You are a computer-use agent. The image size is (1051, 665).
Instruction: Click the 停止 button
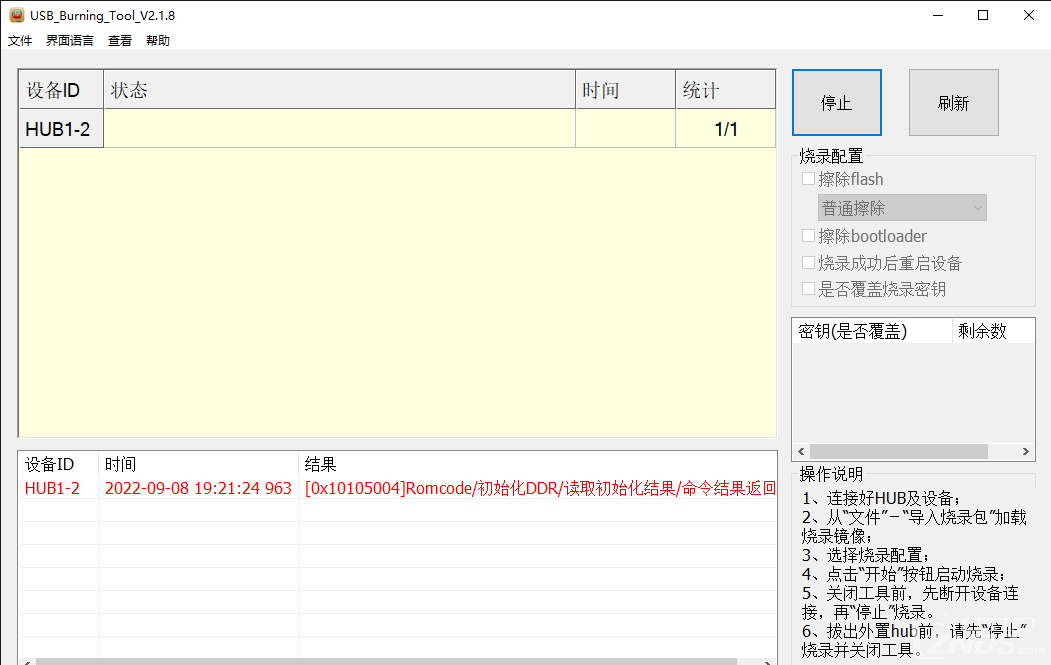click(x=836, y=103)
